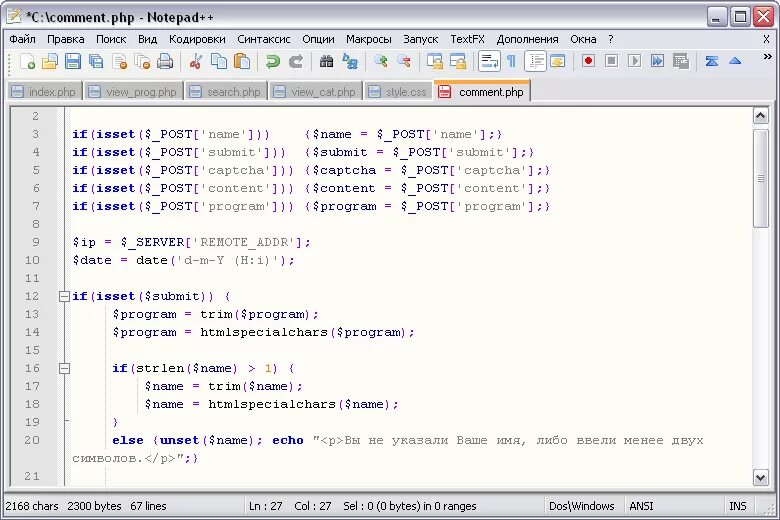Open the Вид menu

pos(147,39)
